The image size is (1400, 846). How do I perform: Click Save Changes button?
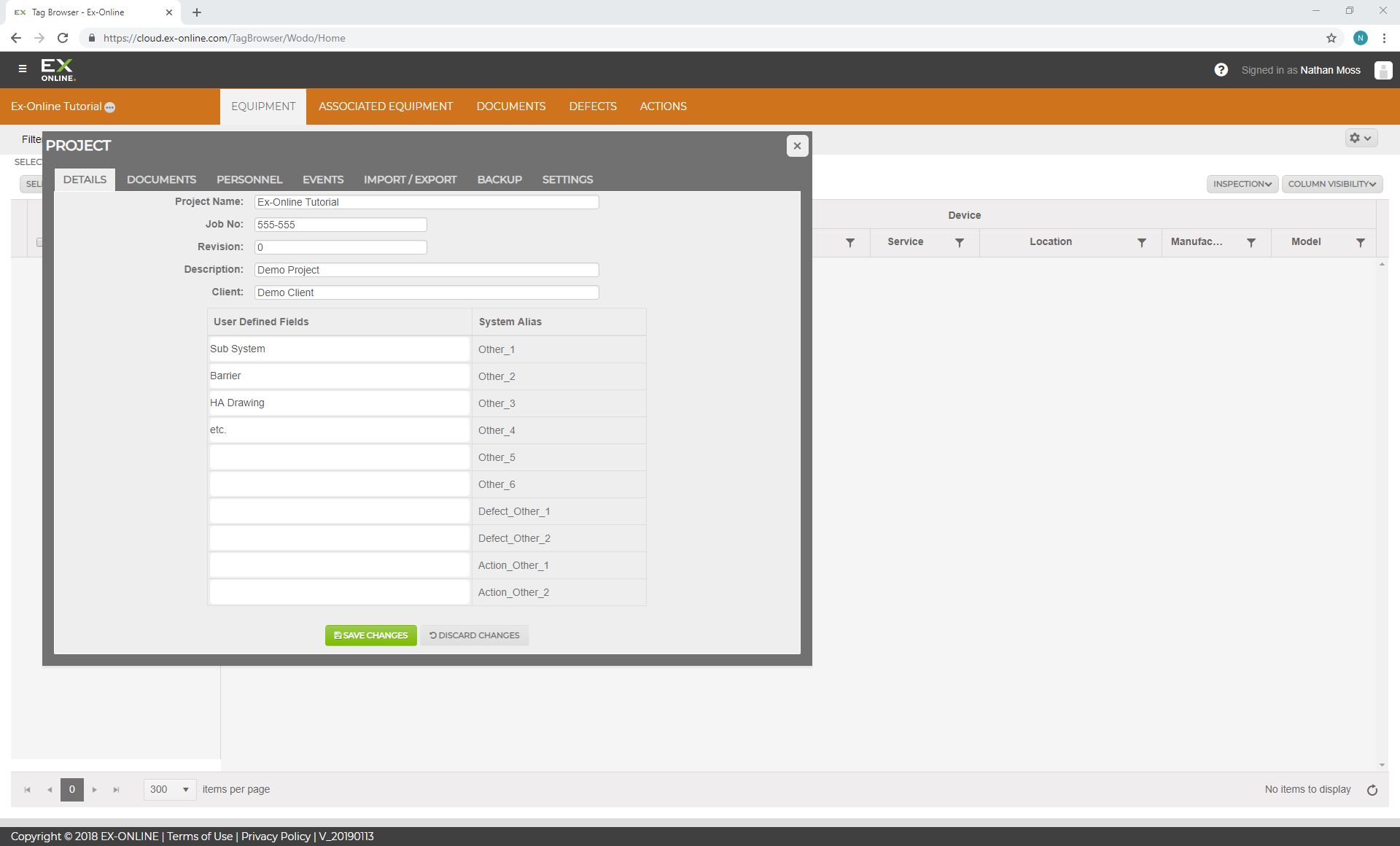click(x=370, y=635)
